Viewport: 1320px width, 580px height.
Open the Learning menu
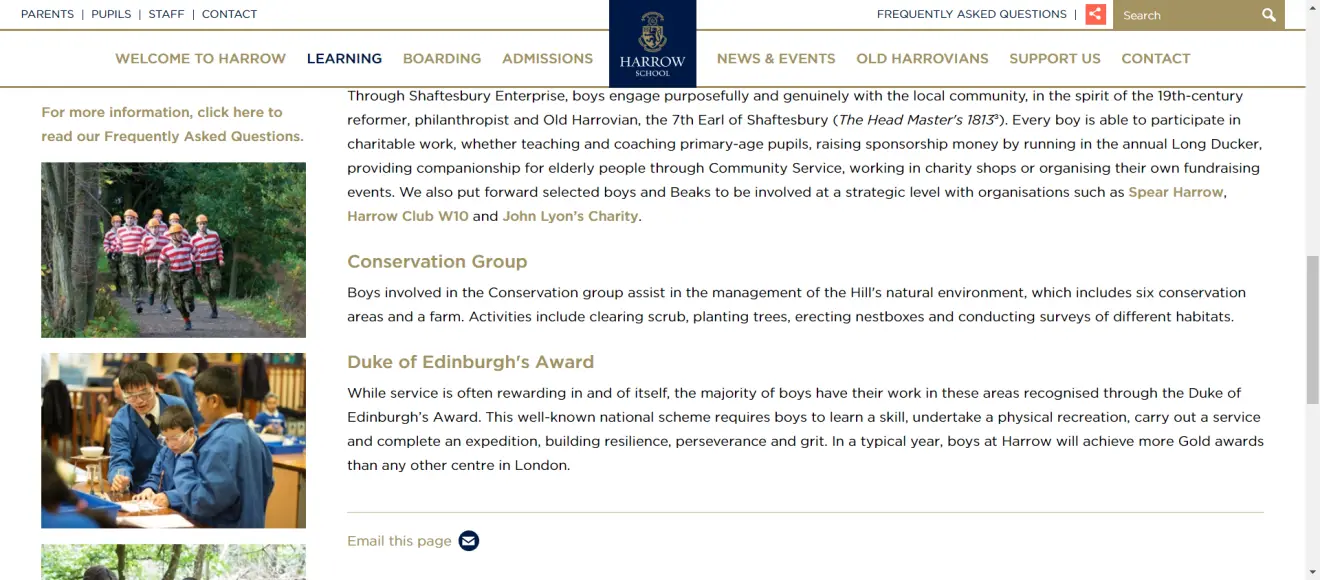coord(344,58)
